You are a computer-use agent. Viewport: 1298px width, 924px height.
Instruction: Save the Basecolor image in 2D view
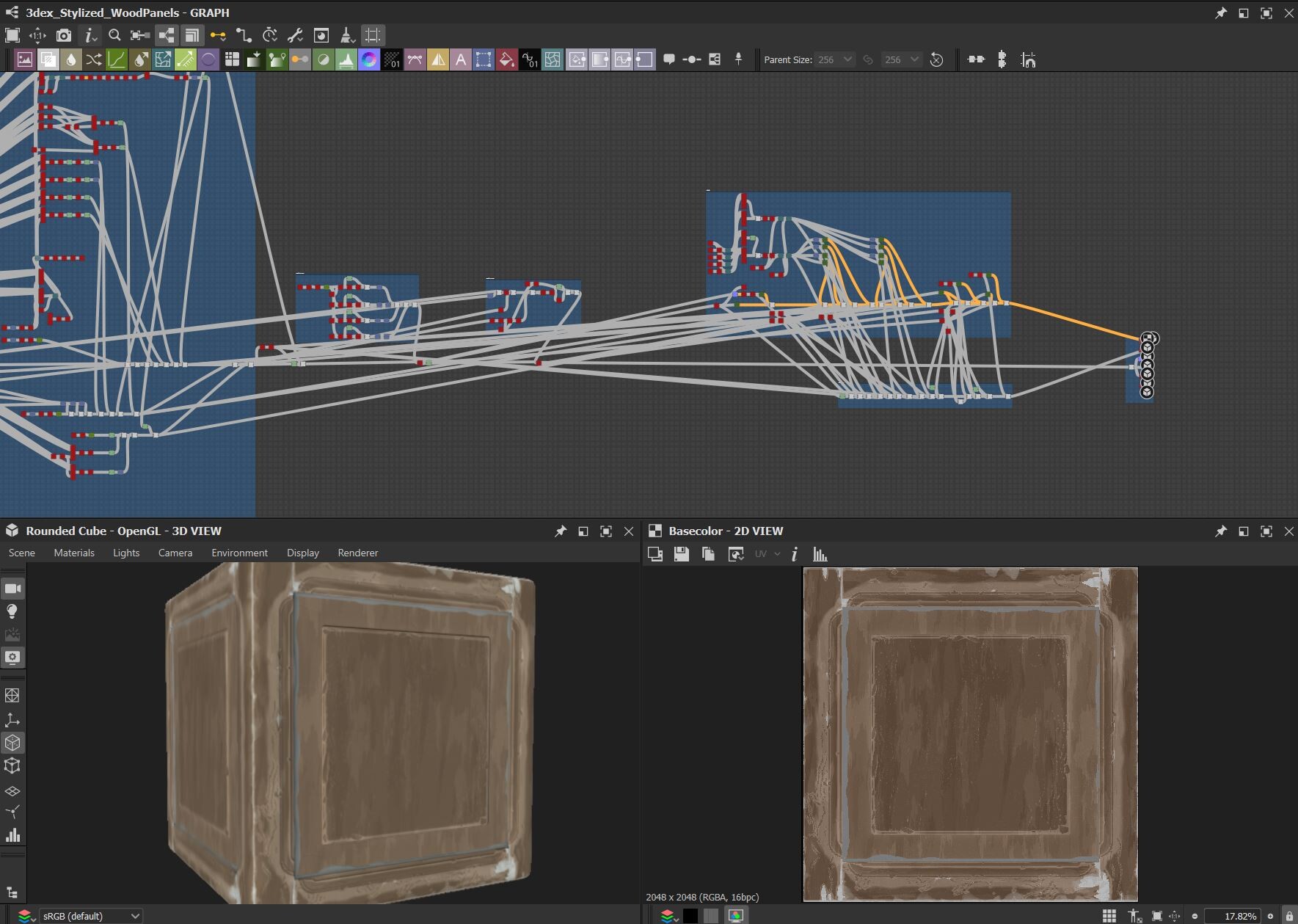click(x=681, y=555)
